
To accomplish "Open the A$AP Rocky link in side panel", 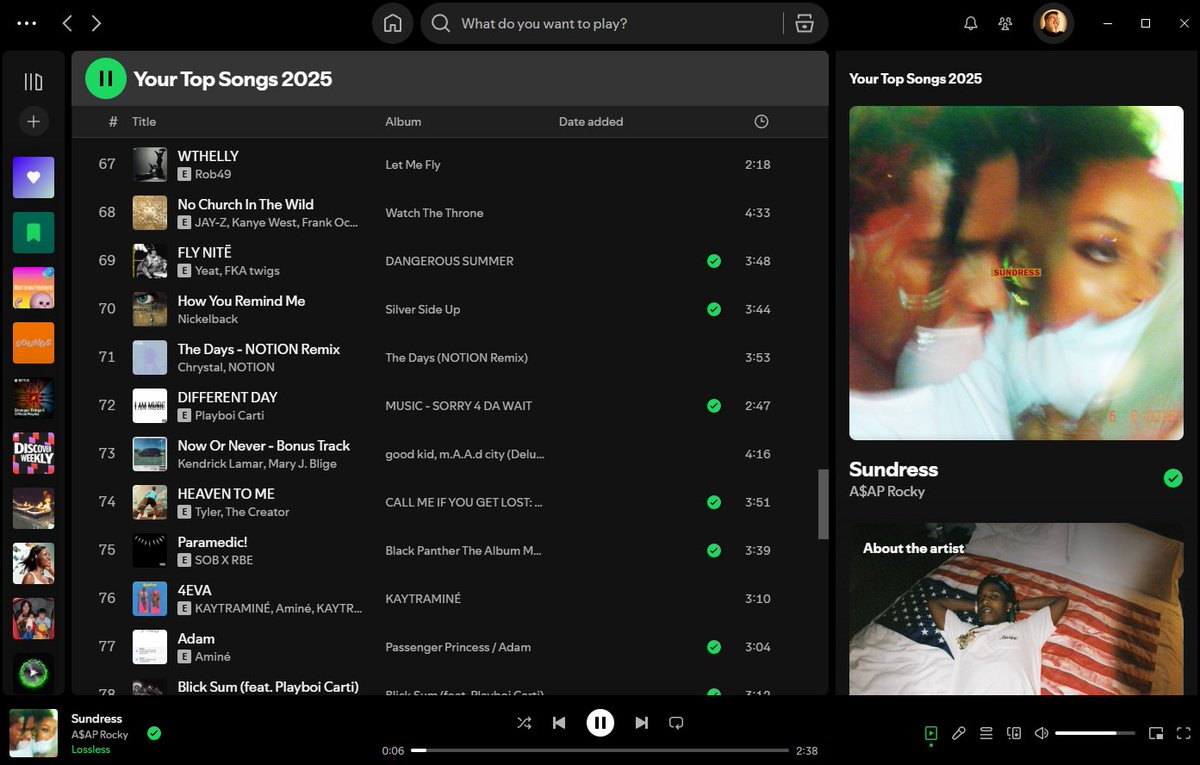I will point(887,491).
